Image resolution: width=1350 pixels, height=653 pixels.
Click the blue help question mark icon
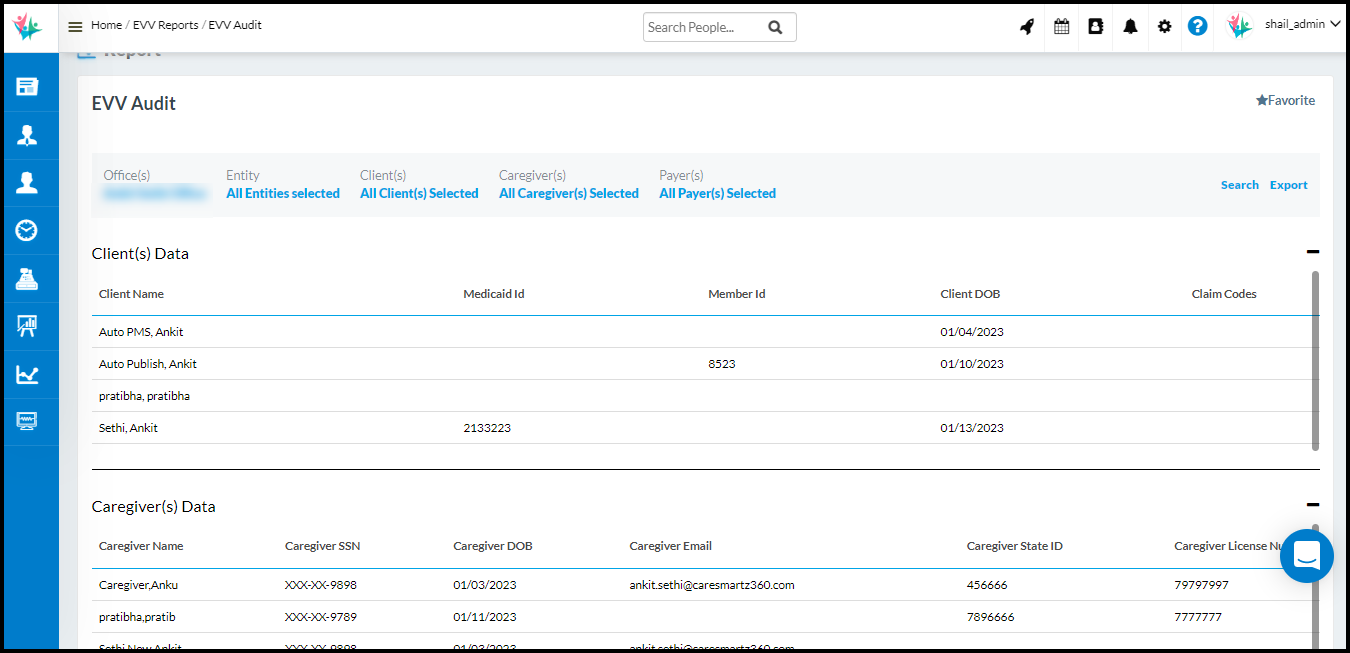pos(1197,27)
